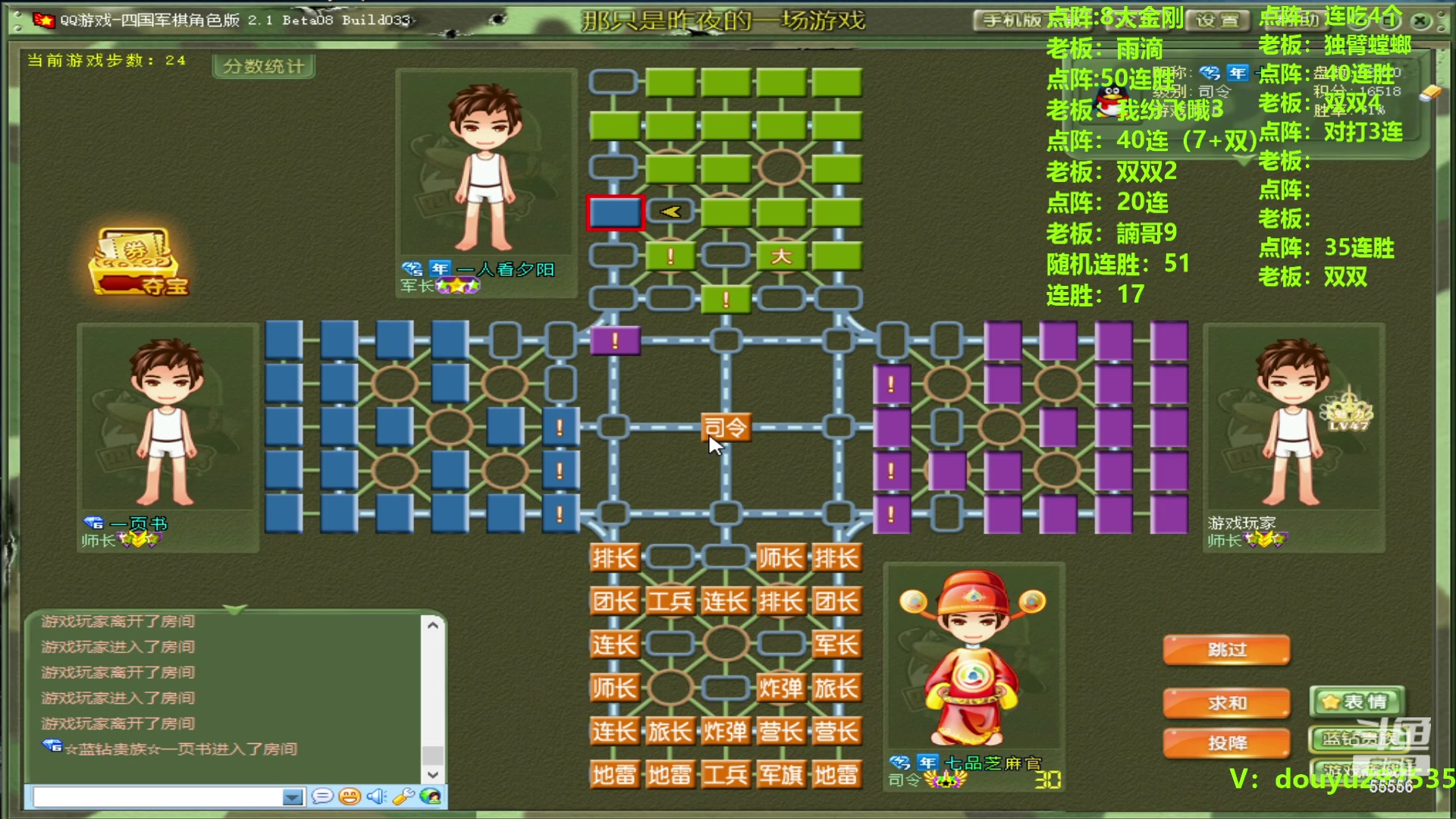The height and width of the screenshot is (819, 1456).
Task: Open the chat phrase dropdown arrow
Action: (x=292, y=797)
